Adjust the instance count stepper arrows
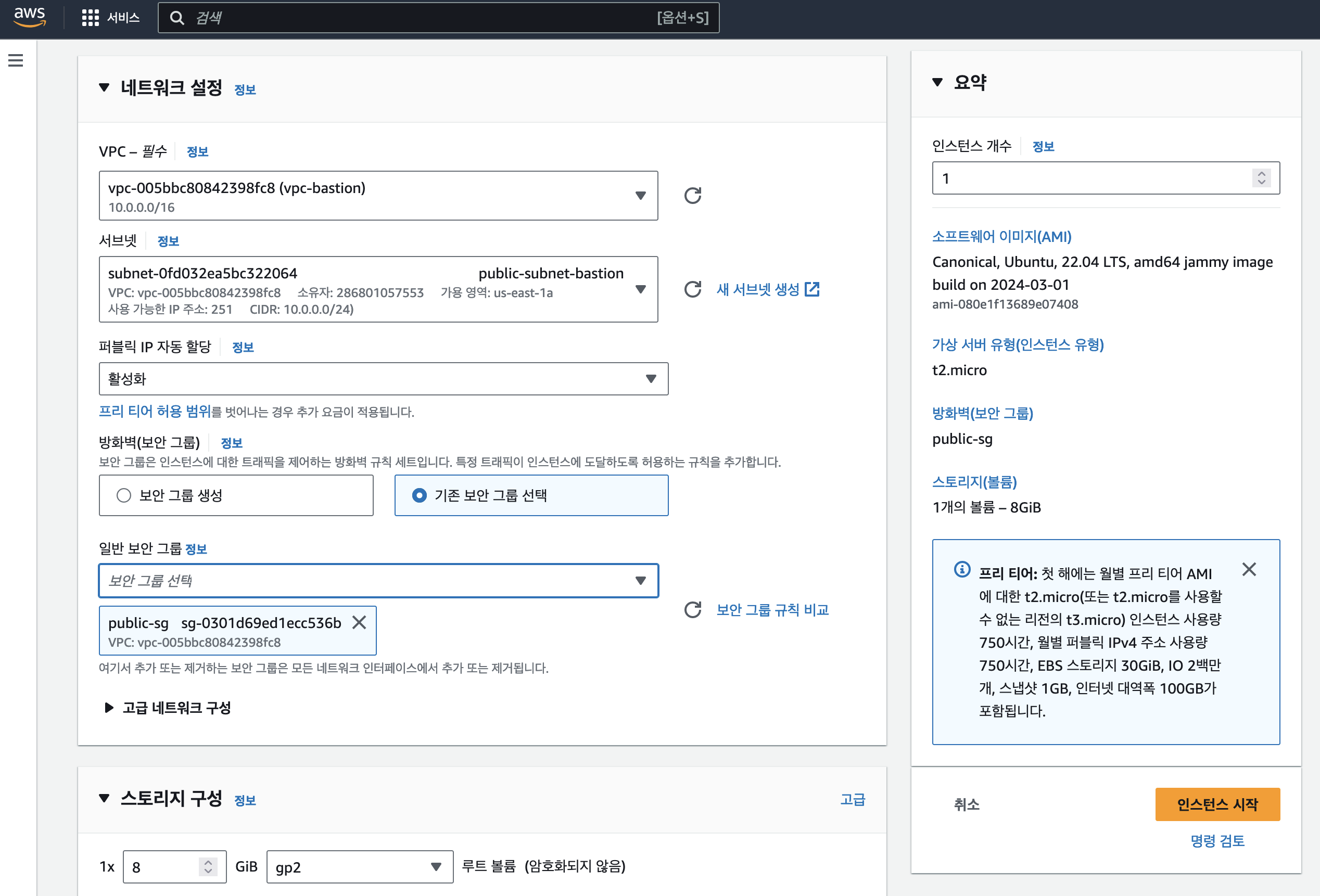1320x896 pixels. [1261, 178]
